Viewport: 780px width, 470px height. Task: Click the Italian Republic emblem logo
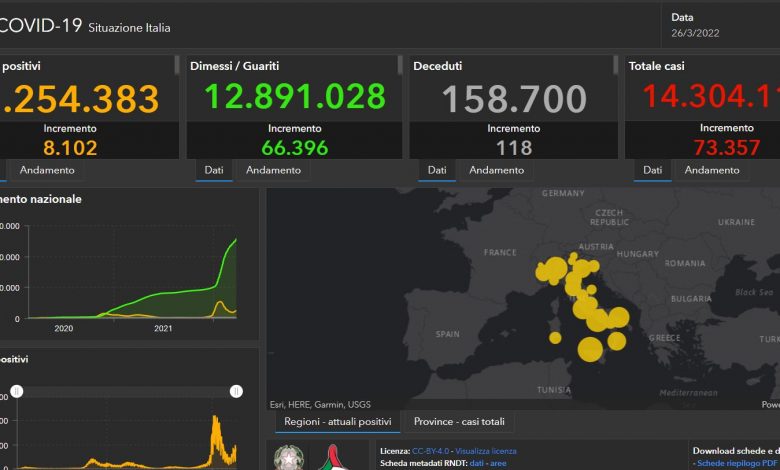coord(289,458)
